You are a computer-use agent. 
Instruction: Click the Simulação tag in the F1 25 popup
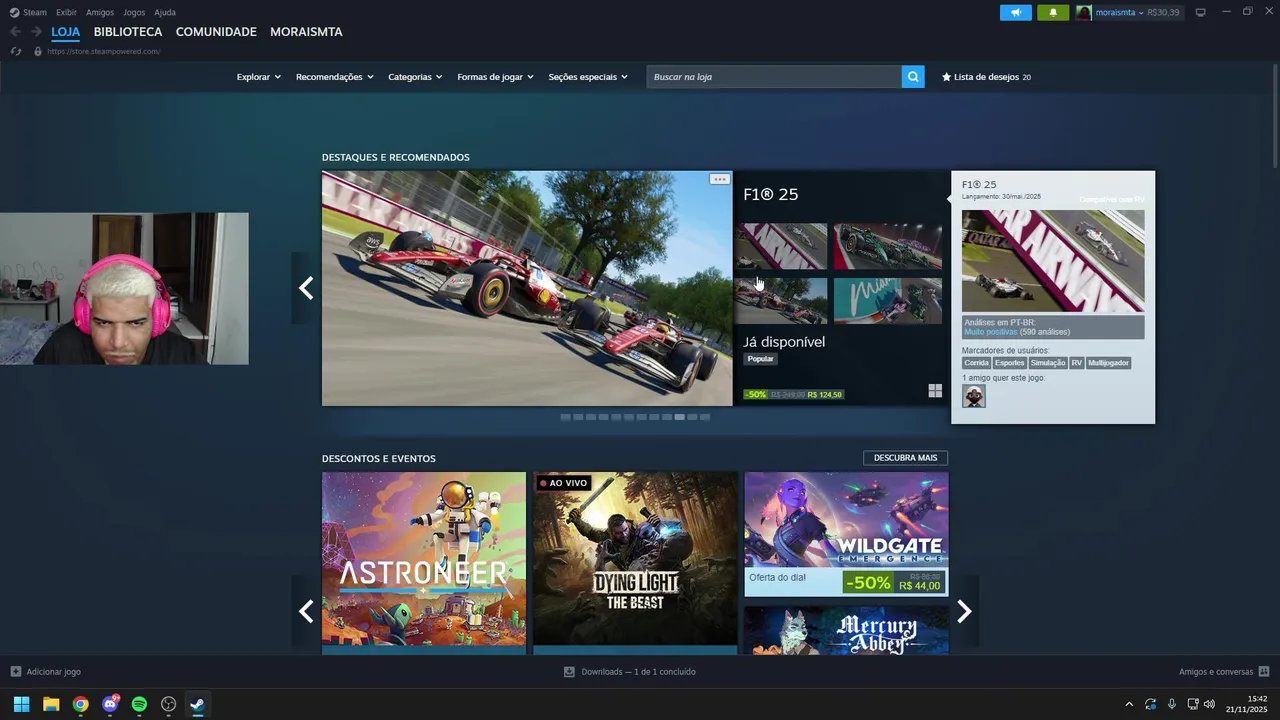coord(1048,363)
